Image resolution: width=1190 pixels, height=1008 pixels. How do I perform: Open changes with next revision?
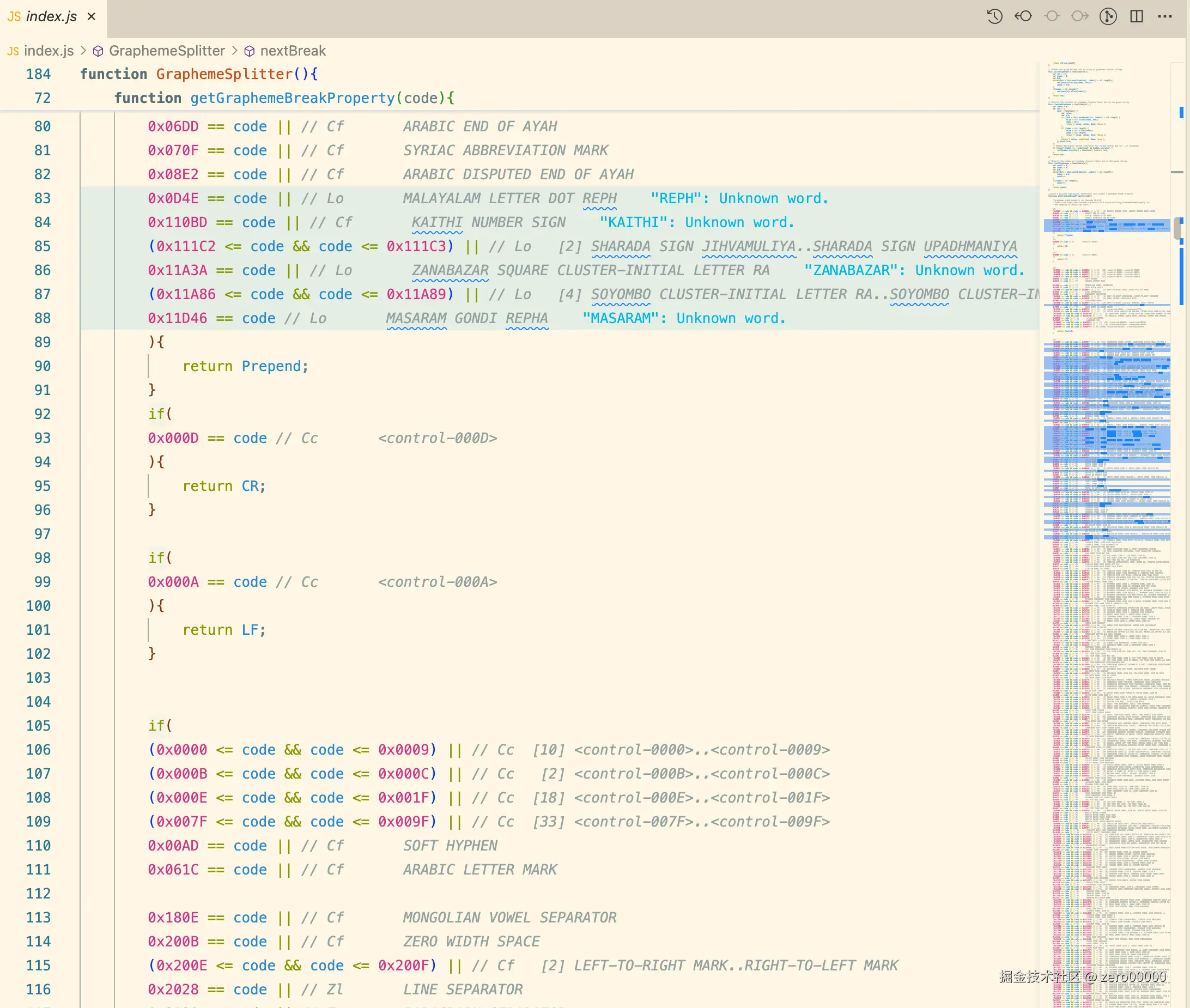click(x=1080, y=16)
